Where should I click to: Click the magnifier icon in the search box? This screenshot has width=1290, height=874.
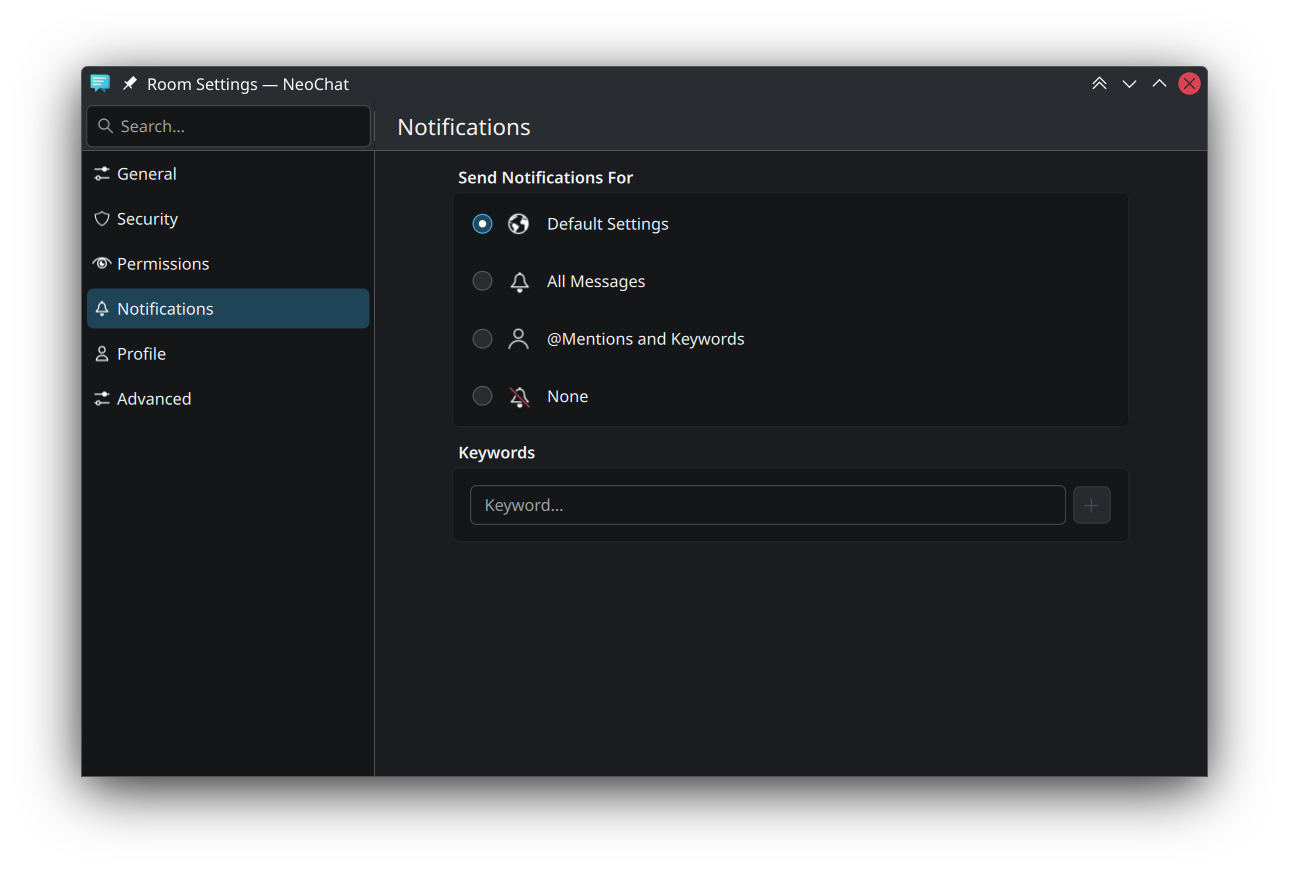click(105, 127)
